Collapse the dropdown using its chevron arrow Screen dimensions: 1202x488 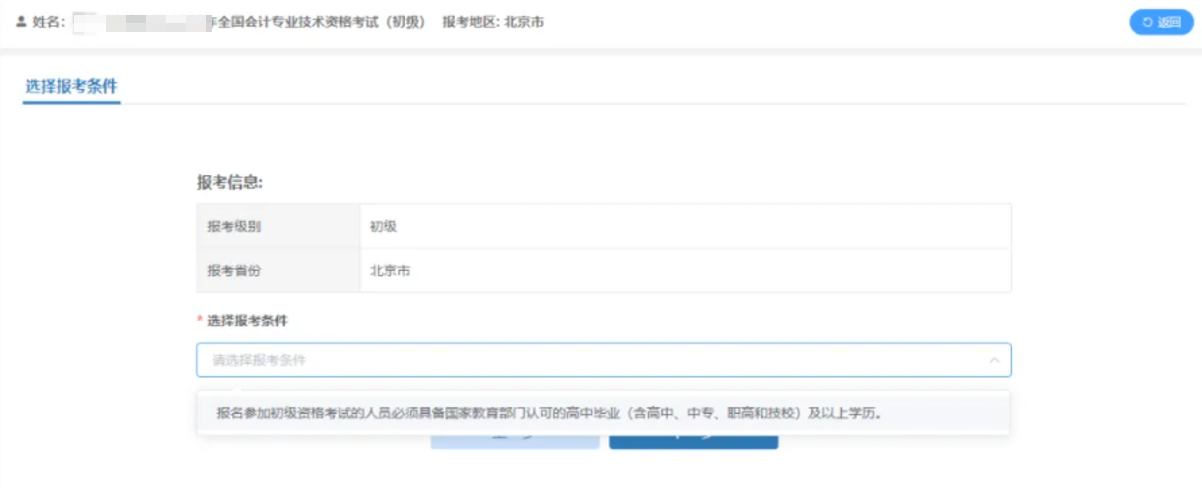pos(994,359)
